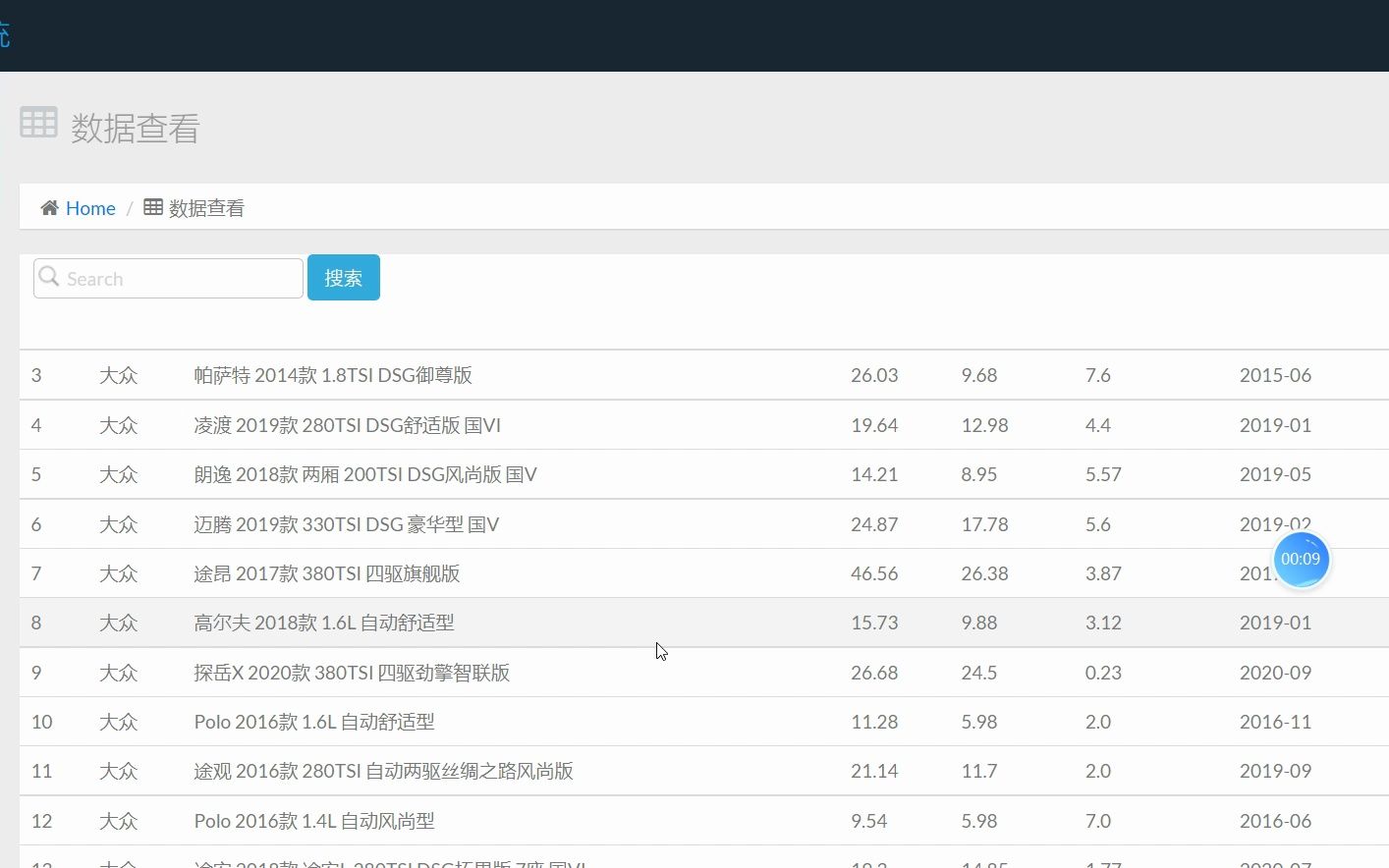Click price cell 19.64

pos(874,425)
